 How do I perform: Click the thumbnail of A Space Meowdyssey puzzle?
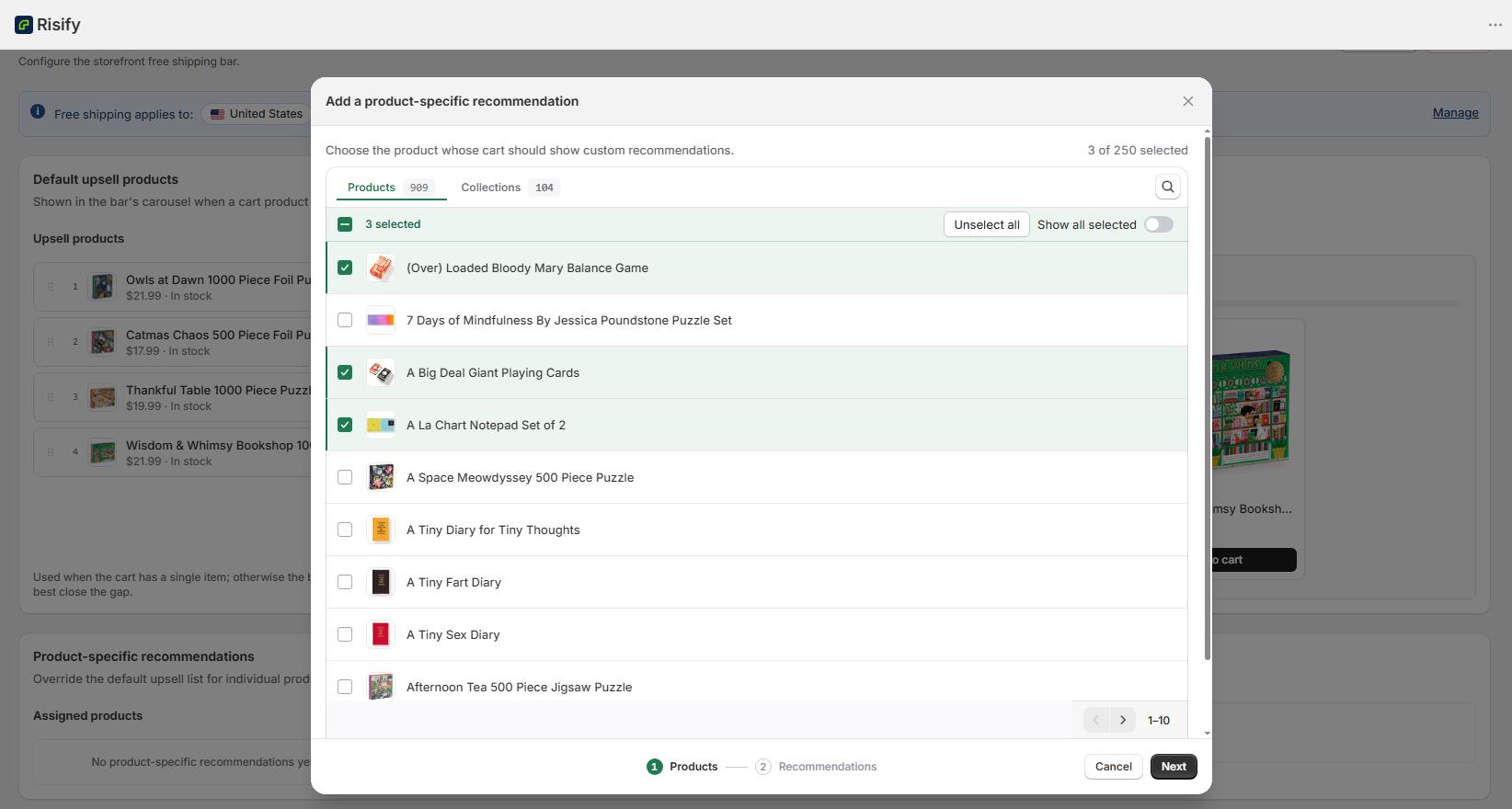pos(381,477)
